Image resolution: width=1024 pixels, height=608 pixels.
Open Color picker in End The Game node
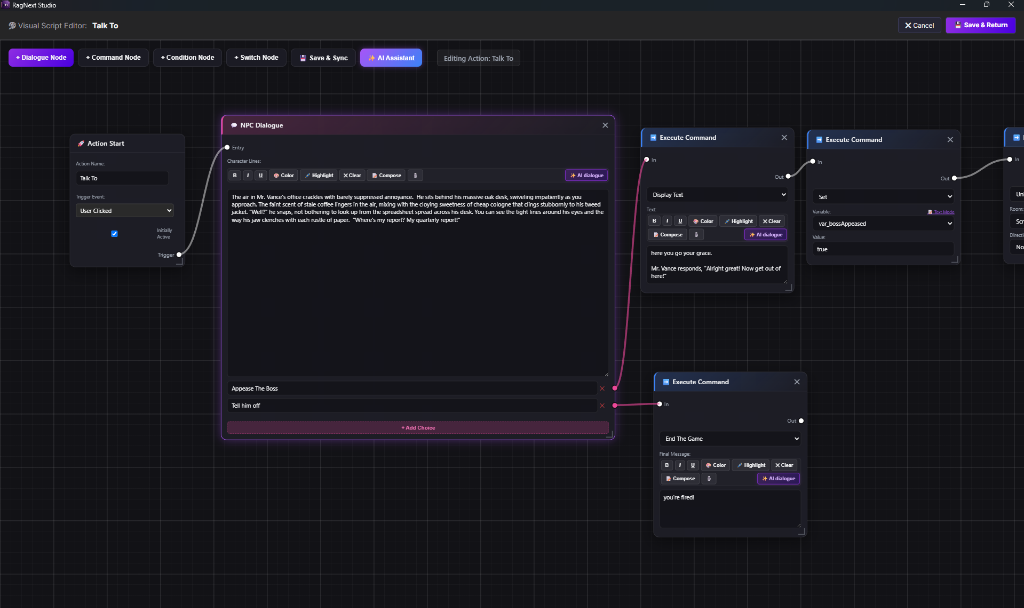pos(715,465)
